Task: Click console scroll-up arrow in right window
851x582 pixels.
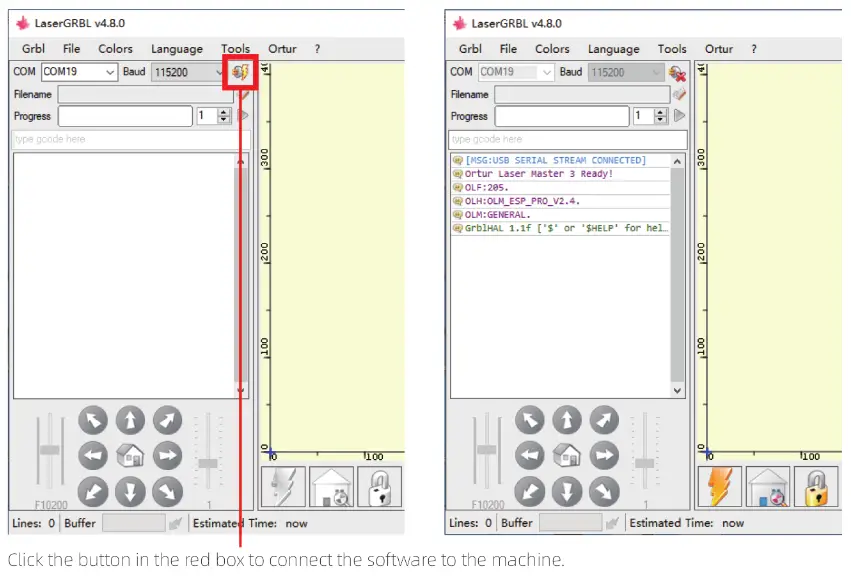Action: coord(677,161)
